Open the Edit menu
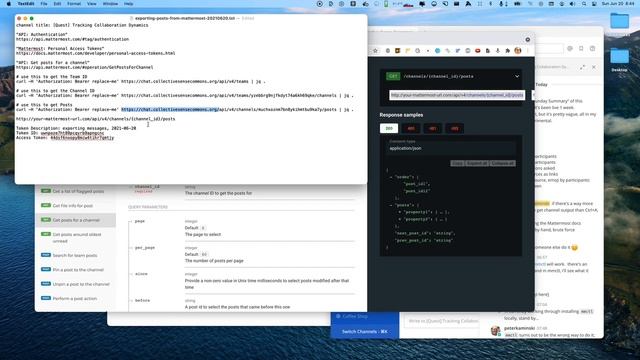Screen dimensions: 640x360 point(57,4)
